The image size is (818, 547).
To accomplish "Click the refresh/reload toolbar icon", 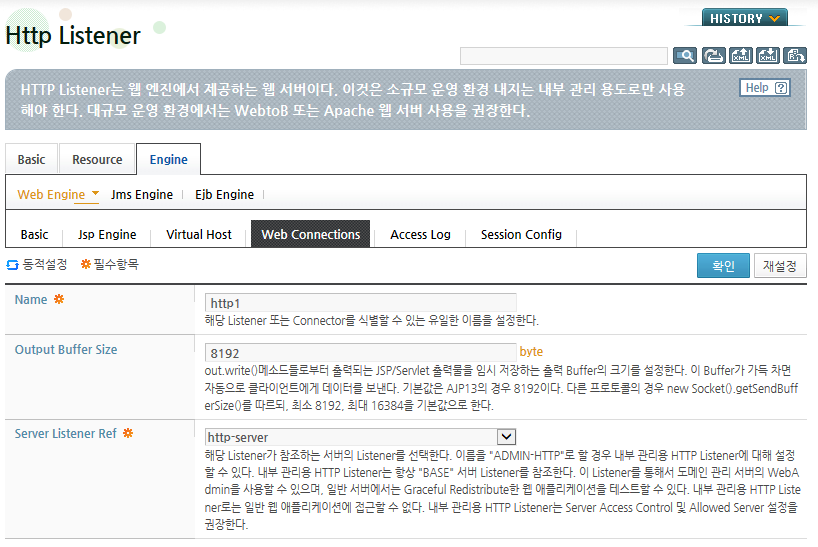I will (x=713, y=55).
